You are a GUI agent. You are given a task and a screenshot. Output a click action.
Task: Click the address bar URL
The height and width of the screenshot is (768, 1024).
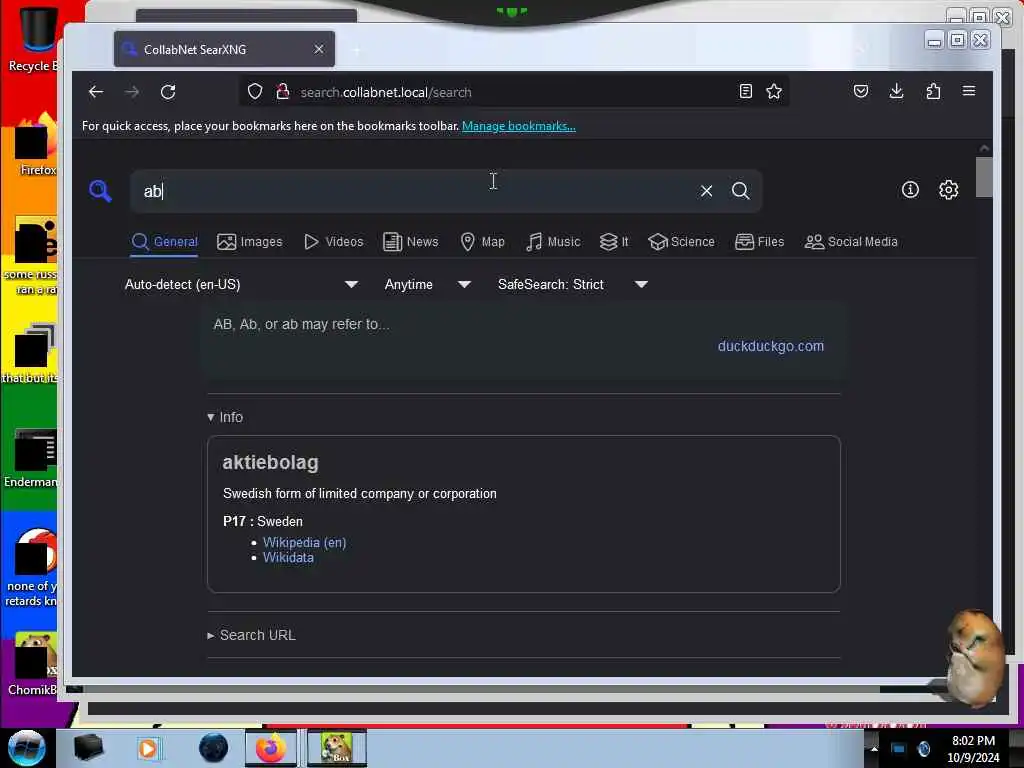385,92
